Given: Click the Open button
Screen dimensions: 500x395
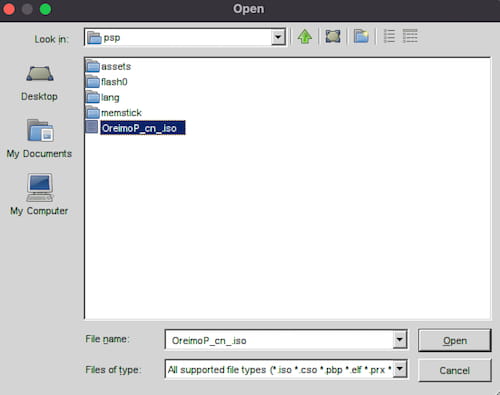Looking at the screenshot, I should pos(455,340).
